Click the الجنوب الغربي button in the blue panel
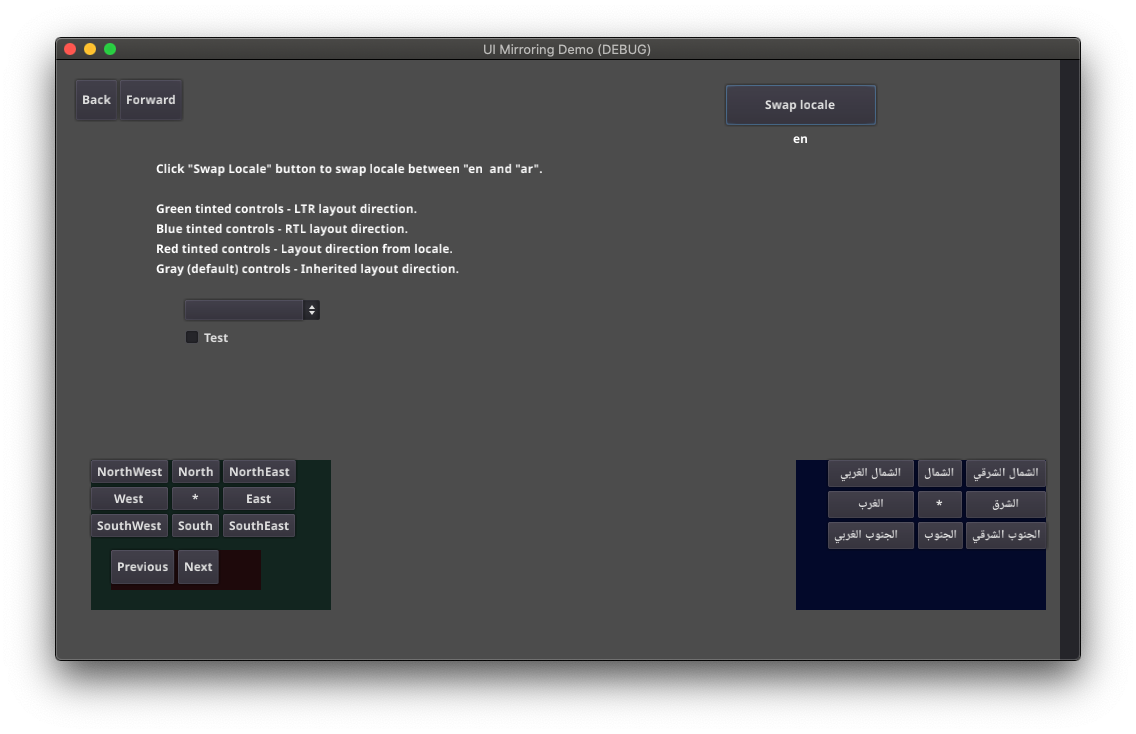 [869, 534]
